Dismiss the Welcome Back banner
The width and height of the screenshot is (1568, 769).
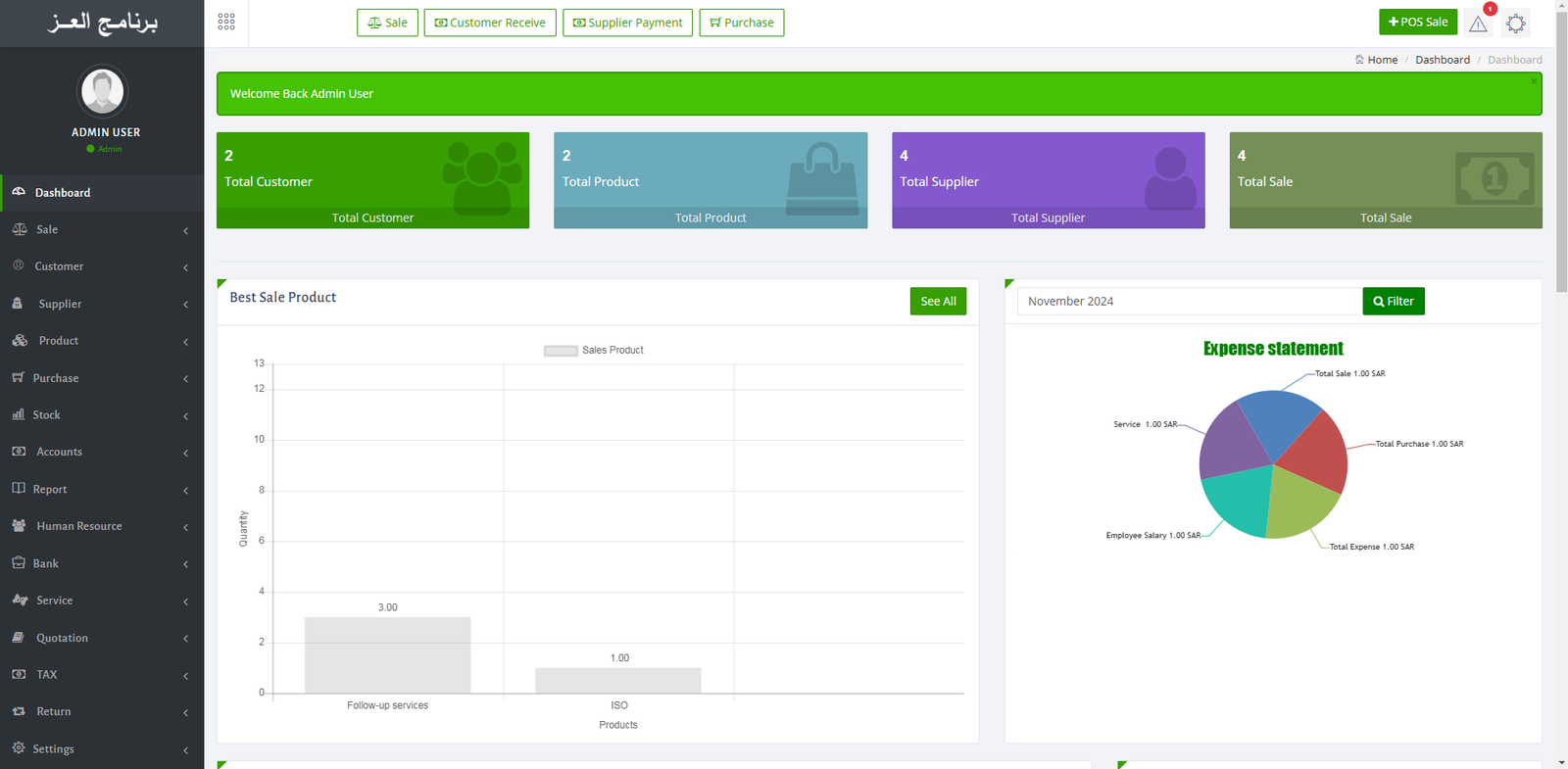click(x=1534, y=81)
